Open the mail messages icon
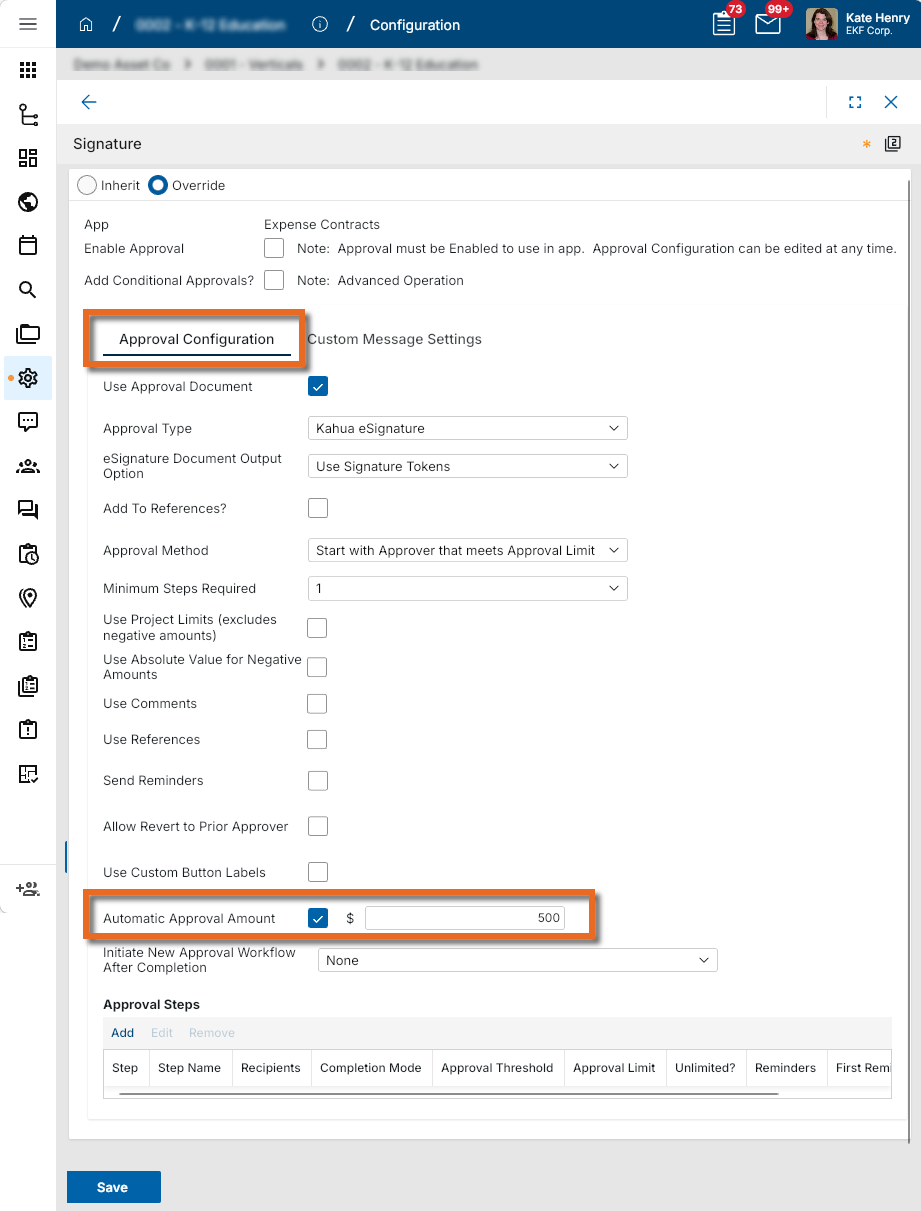Image resolution: width=921 pixels, height=1211 pixels. click(x=767, y=24)
